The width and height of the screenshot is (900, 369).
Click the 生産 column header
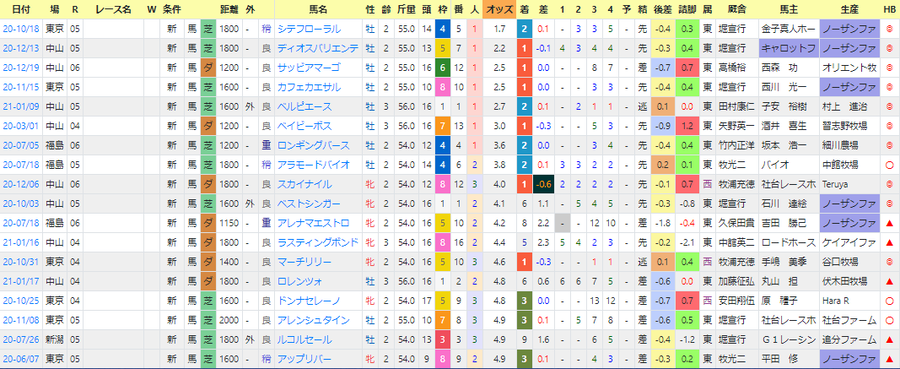[x=849, y=9]
